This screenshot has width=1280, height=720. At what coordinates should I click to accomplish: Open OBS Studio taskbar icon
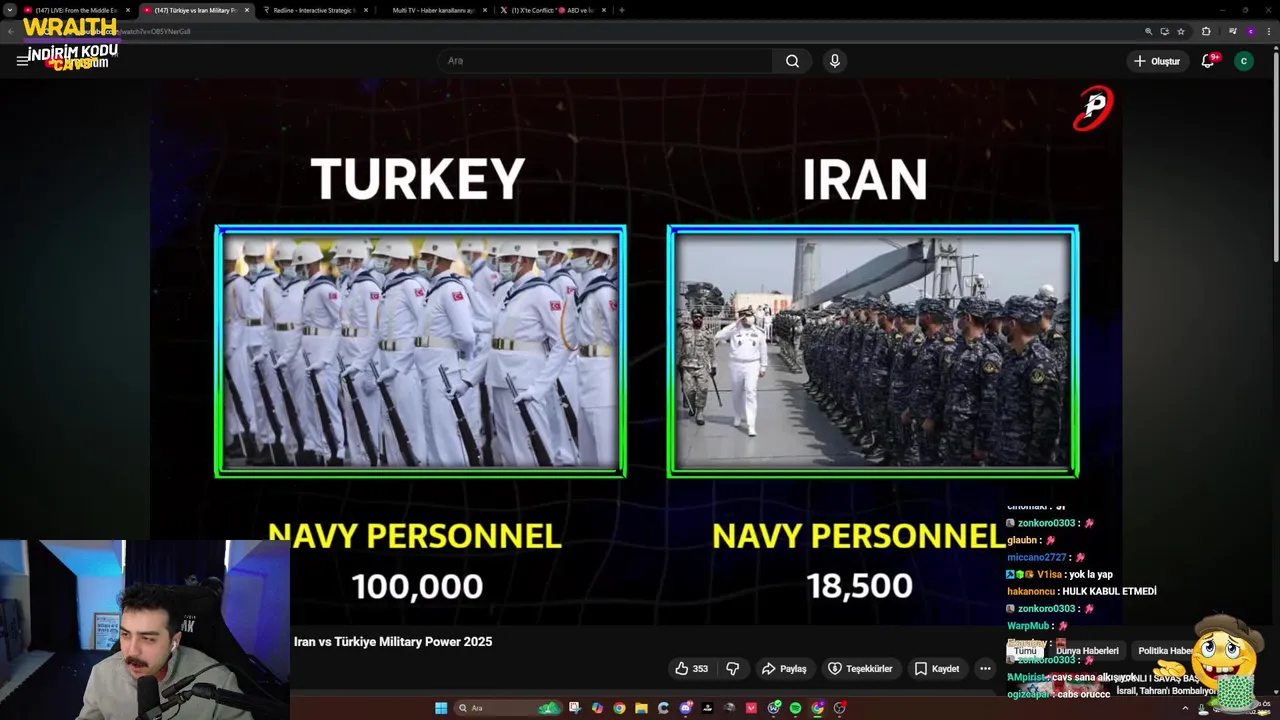[839, 708]
